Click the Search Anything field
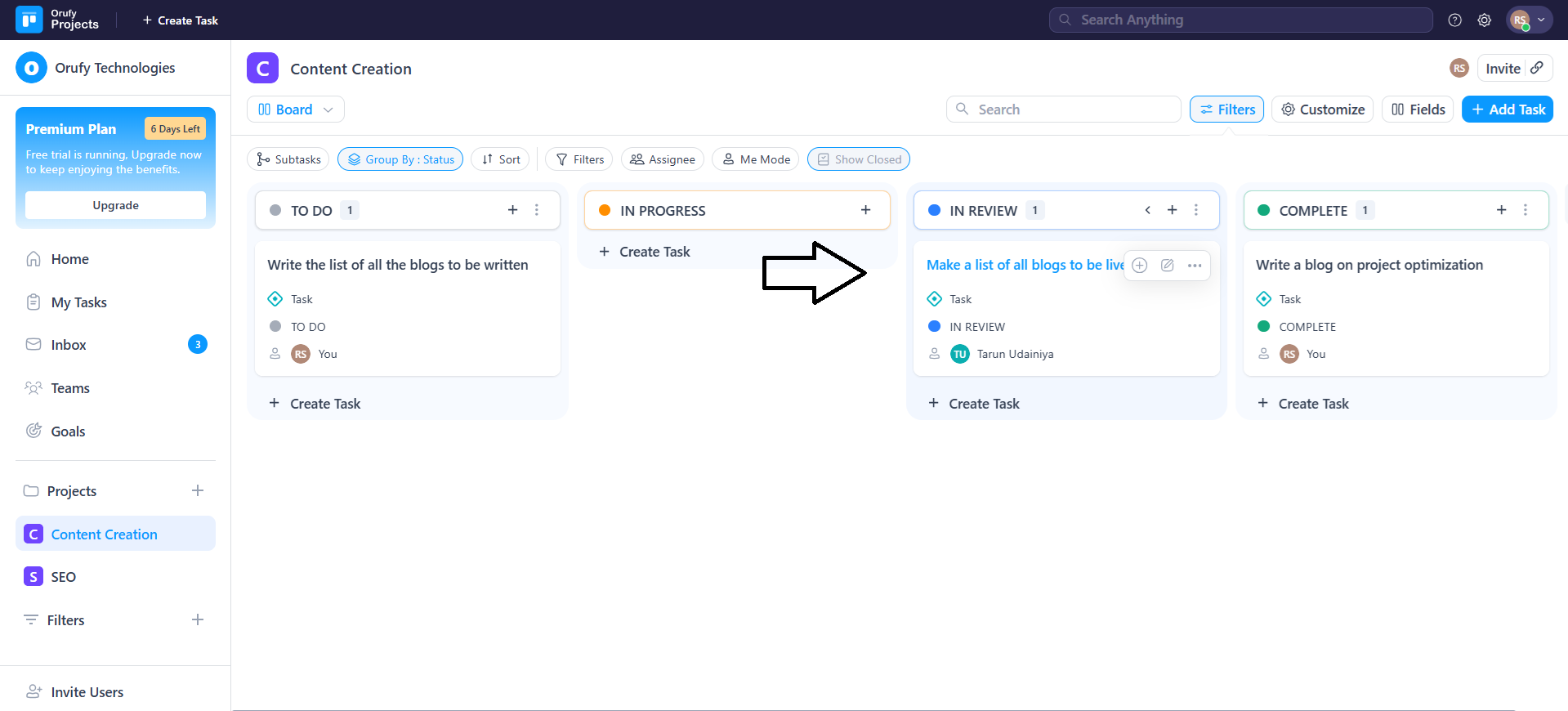 point(1240,20)
